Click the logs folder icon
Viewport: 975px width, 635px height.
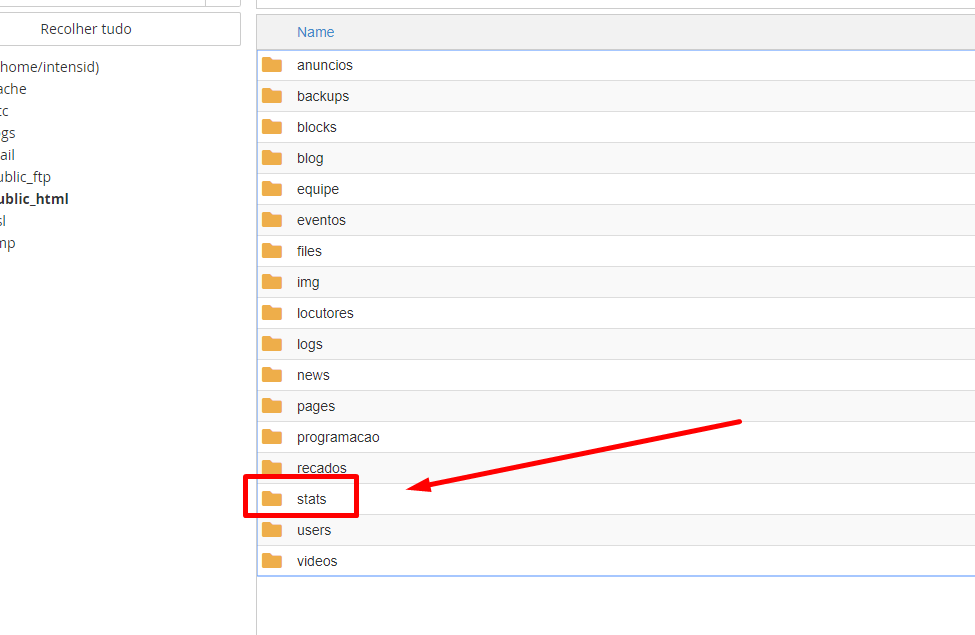click(x=272, y=344)
